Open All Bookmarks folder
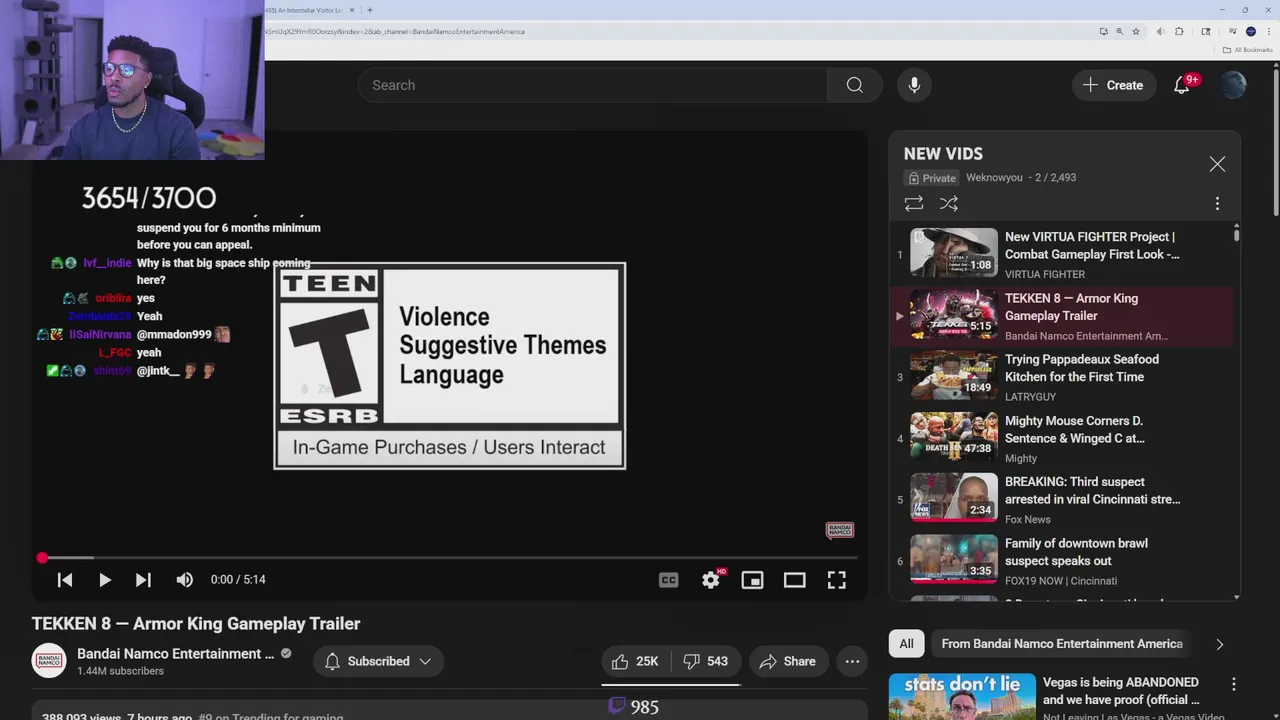The image size is (1280, 720). [x=1248, y=50]
